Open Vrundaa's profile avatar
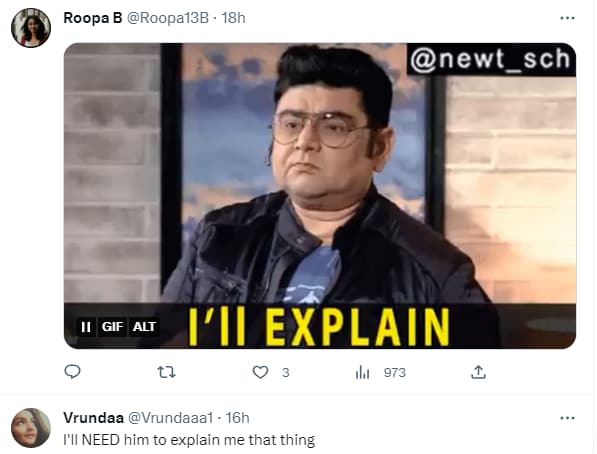Viewport: 597px width, 454px height. (x=31, y=428)
